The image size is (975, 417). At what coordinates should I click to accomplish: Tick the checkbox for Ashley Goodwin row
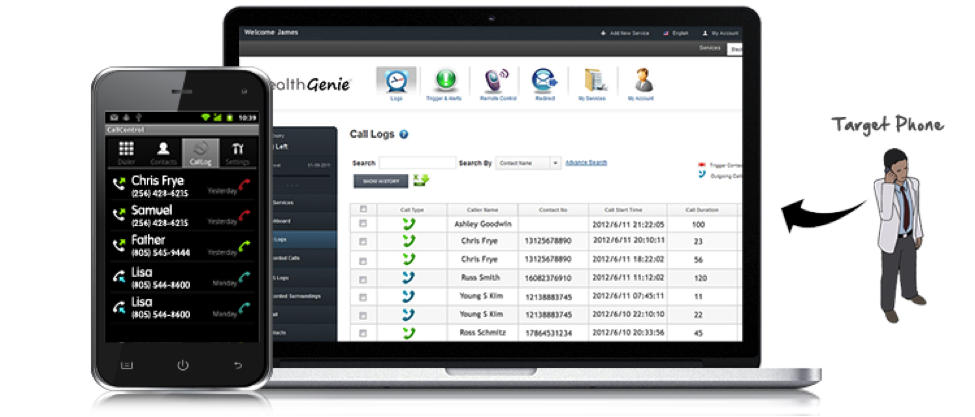tap(363, 224)
